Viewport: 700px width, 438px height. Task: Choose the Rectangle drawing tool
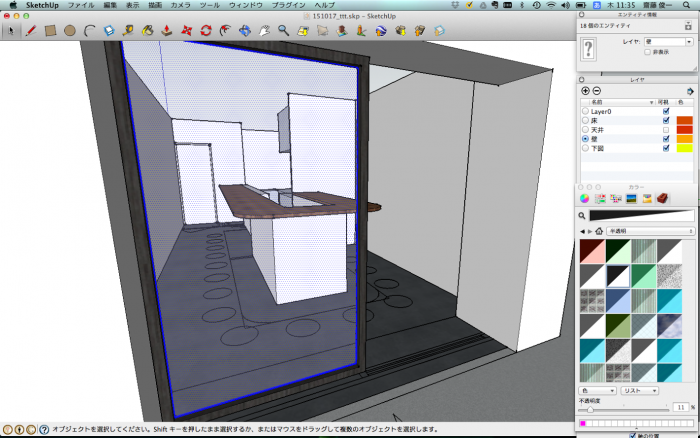(50, 31)
